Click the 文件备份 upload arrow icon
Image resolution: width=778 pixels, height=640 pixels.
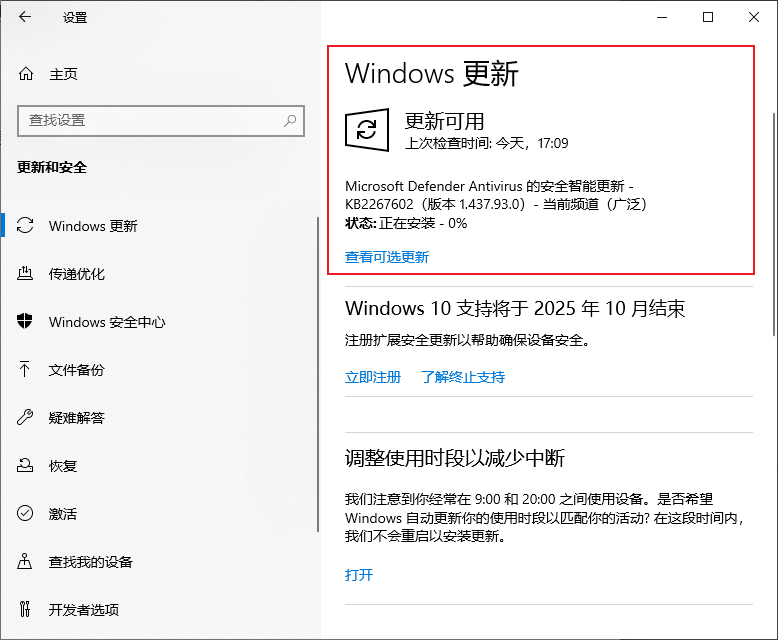pyautogui.click(x=27, y=370)
